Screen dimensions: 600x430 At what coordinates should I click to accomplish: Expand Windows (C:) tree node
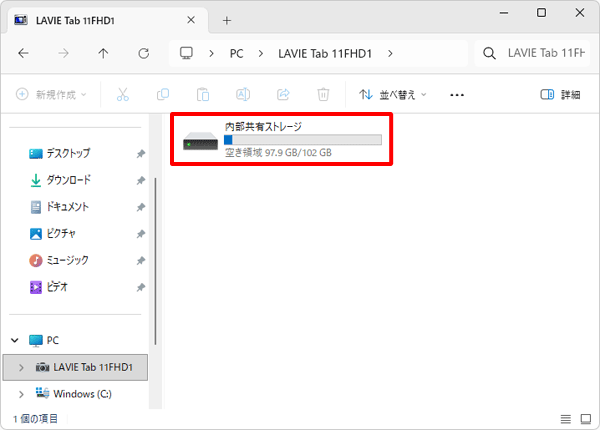coord(21,394)
